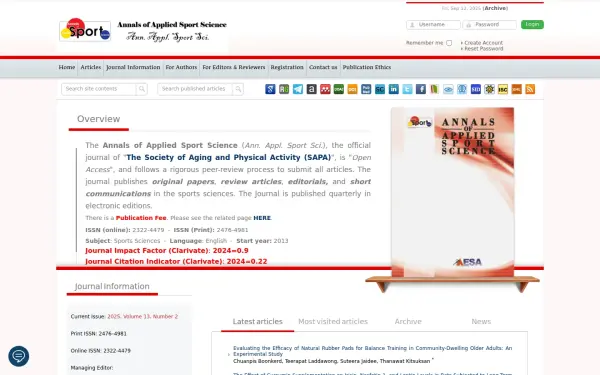This screenshot has height=375, width=600.
Task: Open the green DOAJ icon
Action: coord(339,89)
